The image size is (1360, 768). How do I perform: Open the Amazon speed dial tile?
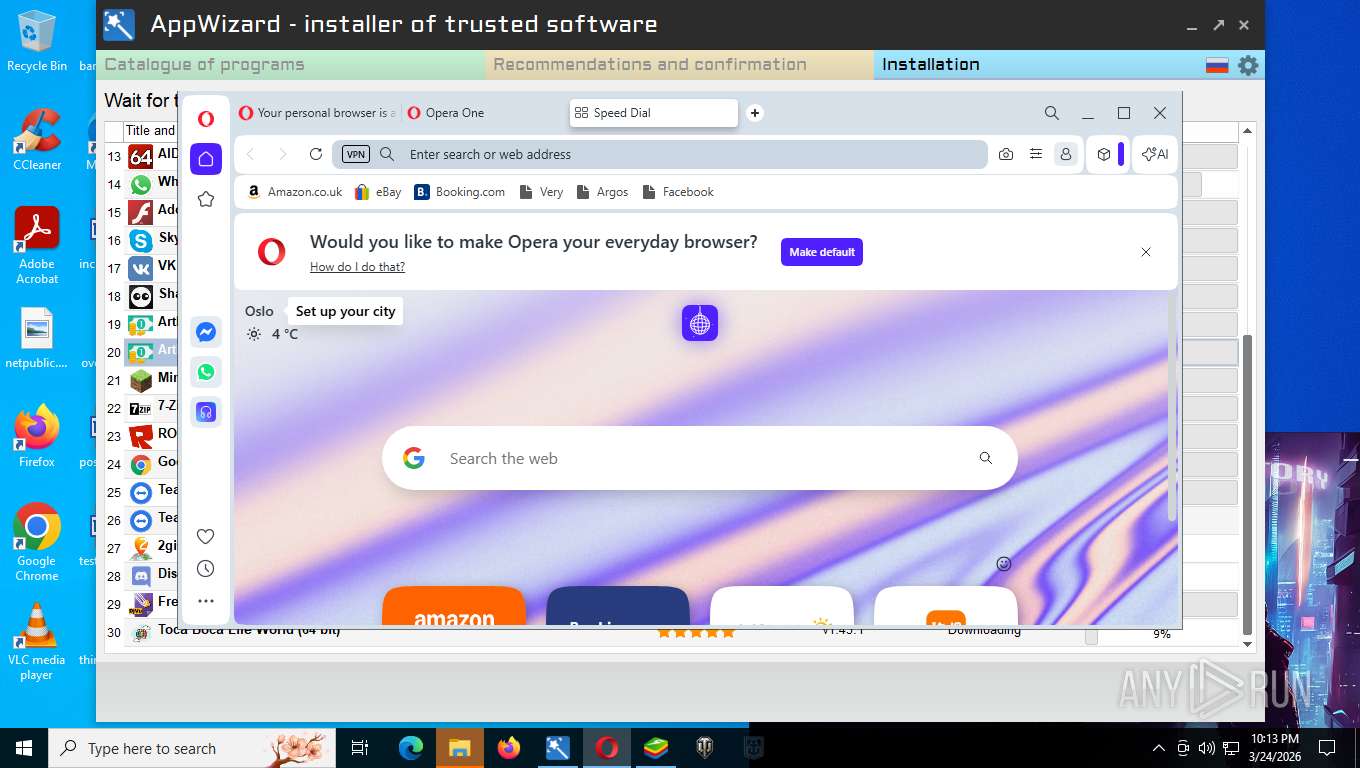(454, 606)
